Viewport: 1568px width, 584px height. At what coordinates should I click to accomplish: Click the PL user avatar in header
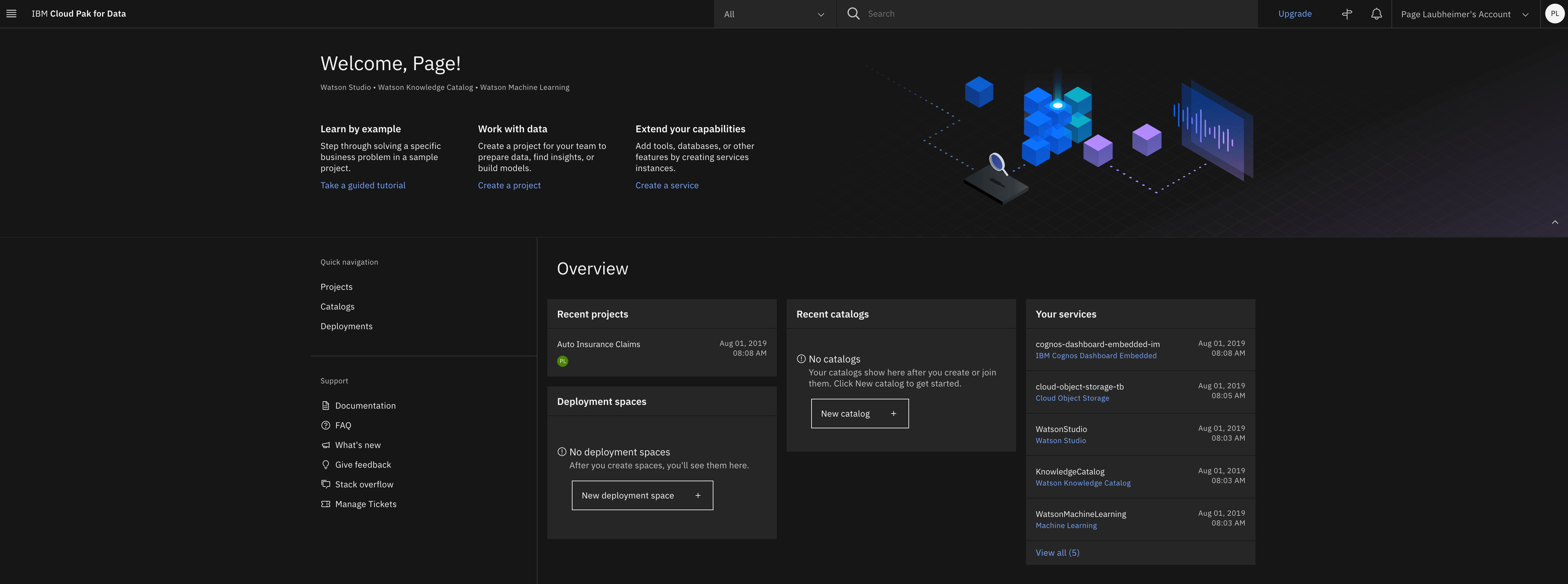pos(1554,14)
